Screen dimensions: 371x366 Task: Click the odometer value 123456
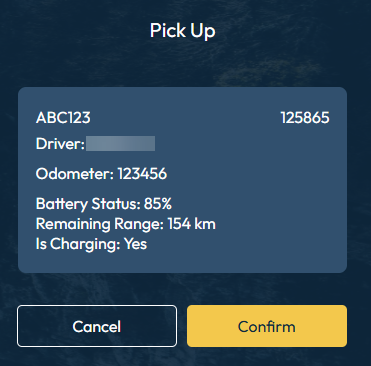[142, 174]
